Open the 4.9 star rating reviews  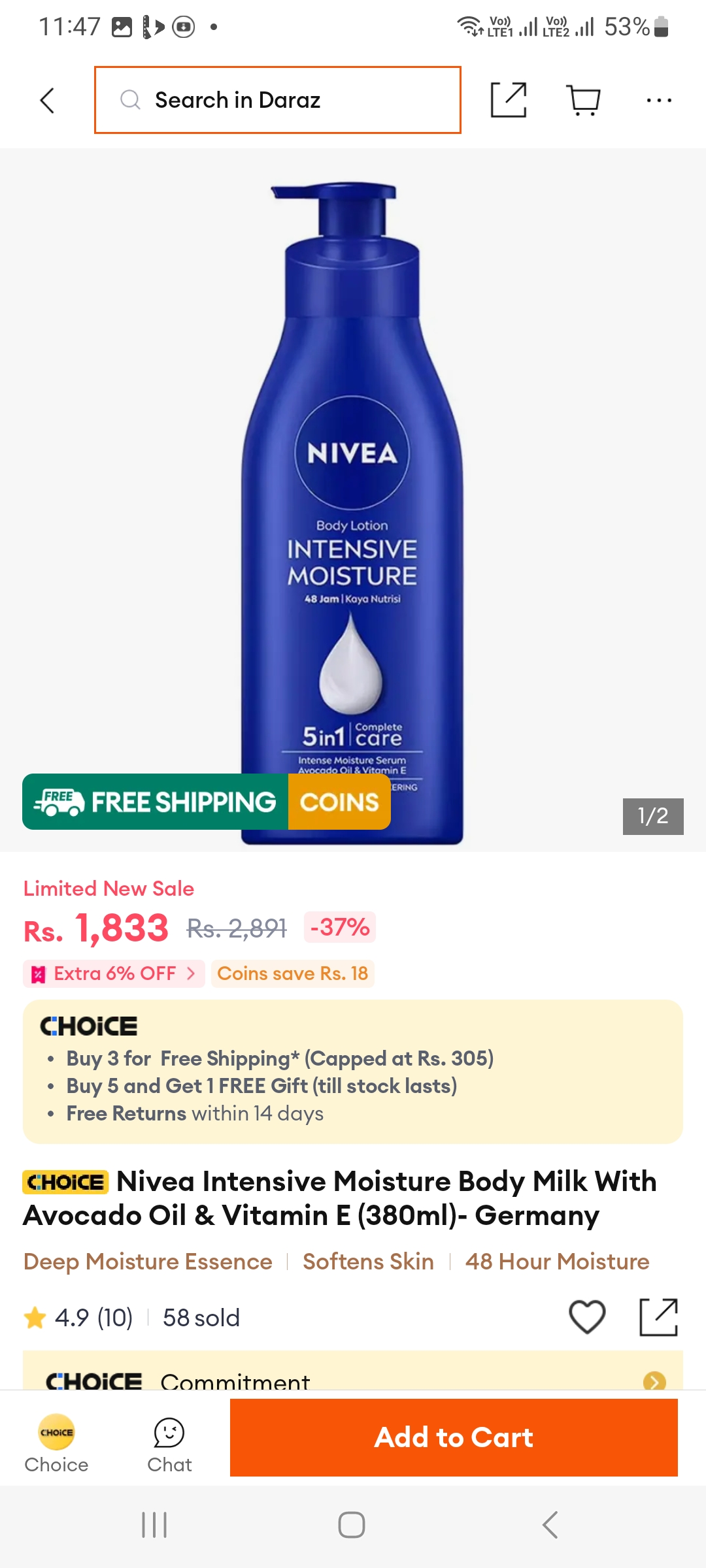(x=78, y=1318)
